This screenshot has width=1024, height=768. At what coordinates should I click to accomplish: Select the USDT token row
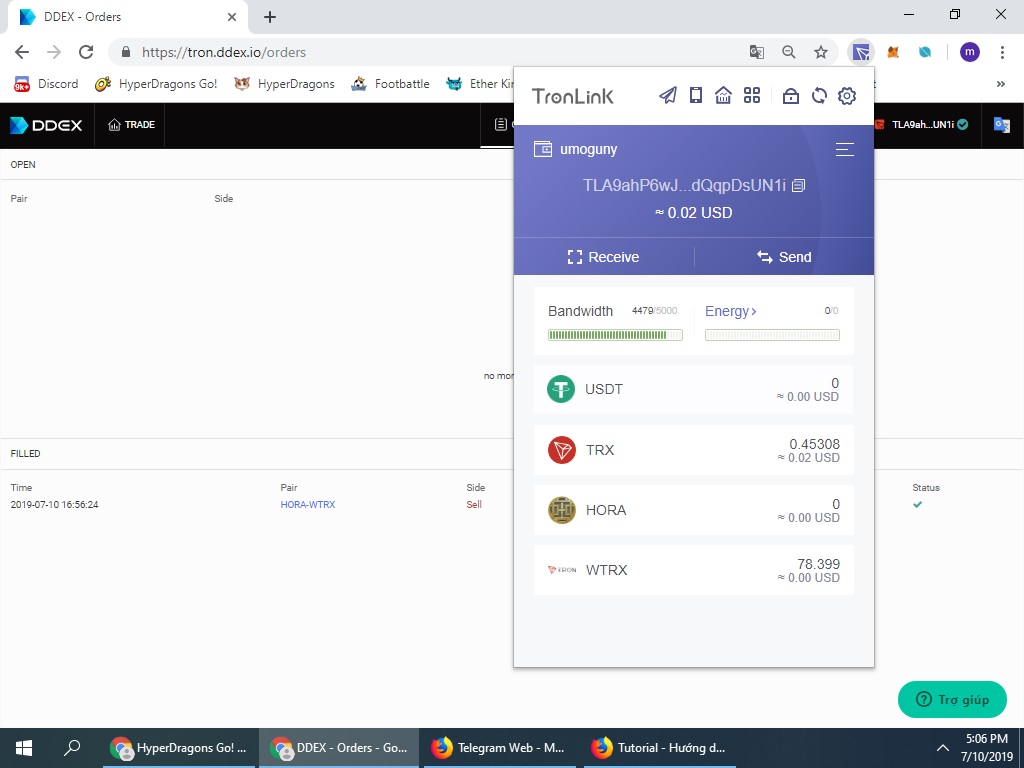694,389
